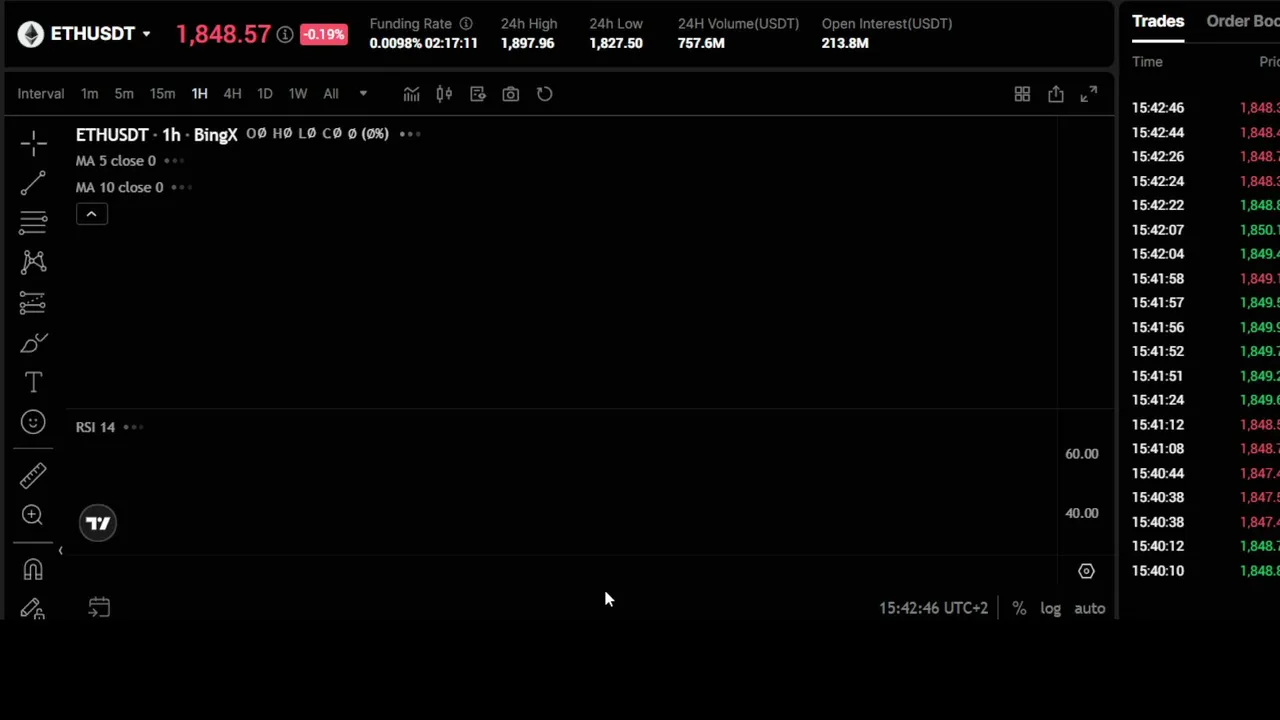Viewport: 1280px width, 720px height.
Task: Click the 15:42:46 UTC+2 timezone
Action: click(x=933, y=608)
